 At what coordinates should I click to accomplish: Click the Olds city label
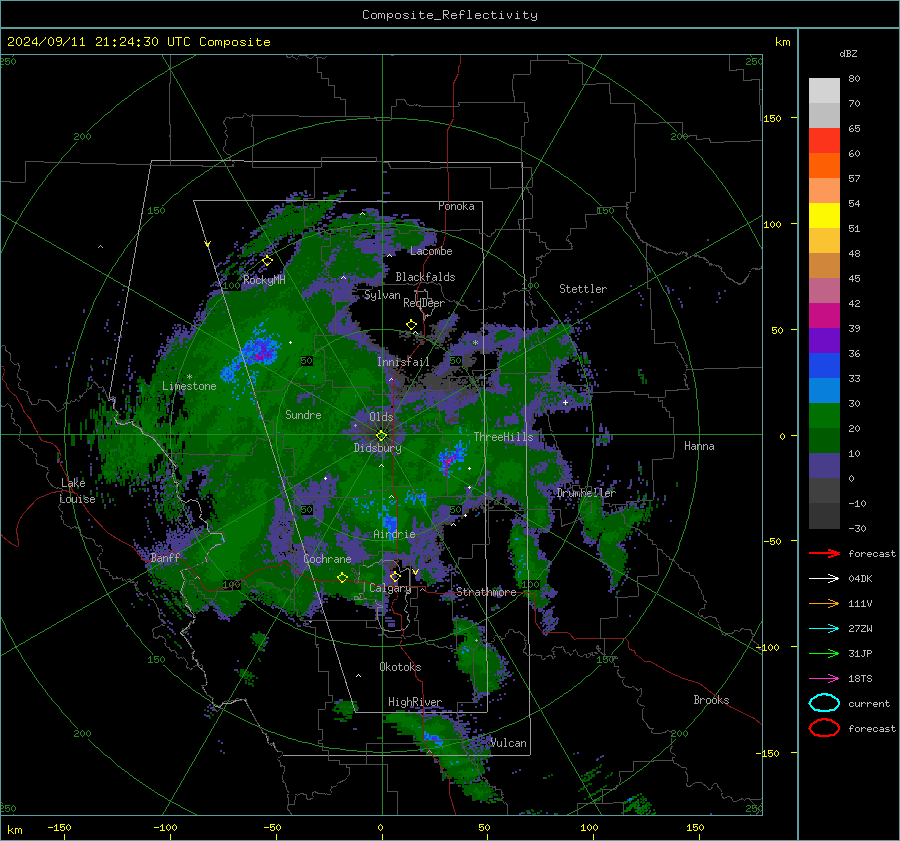coord(381,417)
